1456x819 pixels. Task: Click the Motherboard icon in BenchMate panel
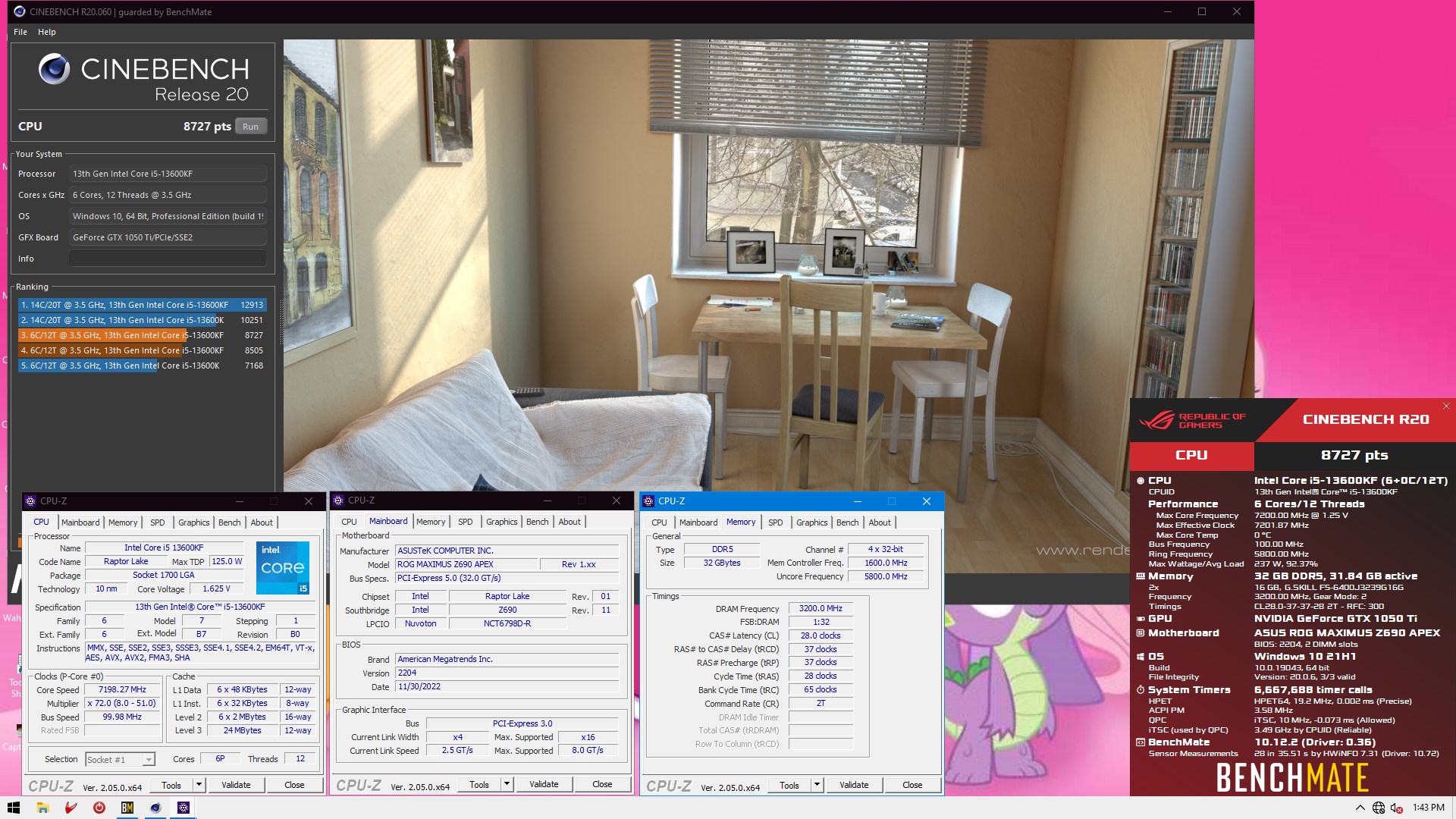pos(1141,633)
